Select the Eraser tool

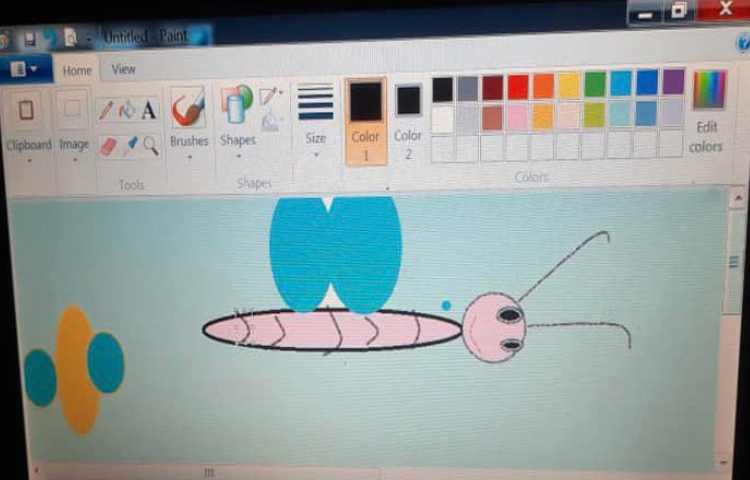pyautogui.click(x=108, y=146)
